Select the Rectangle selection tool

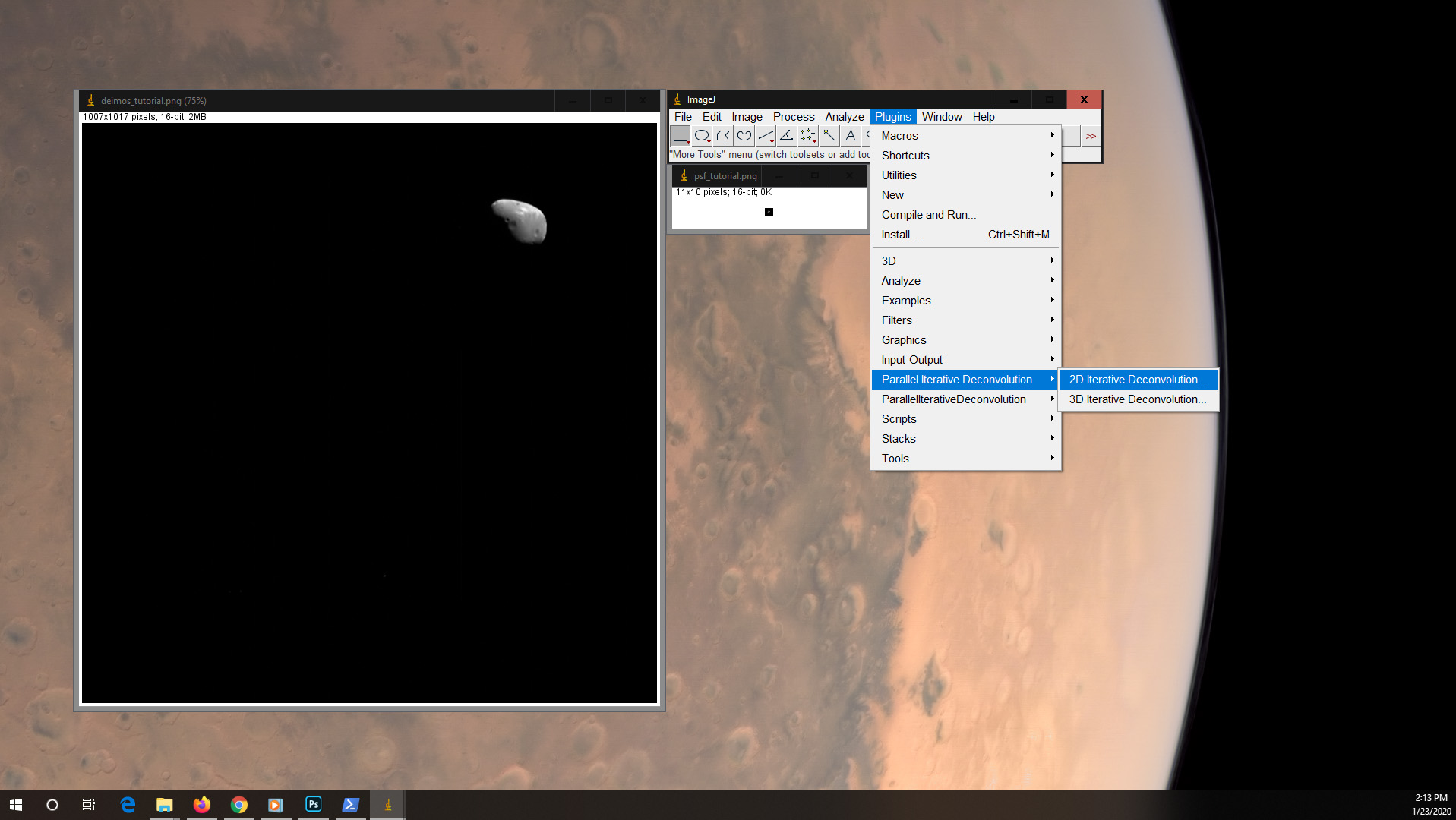click(681, 136)
